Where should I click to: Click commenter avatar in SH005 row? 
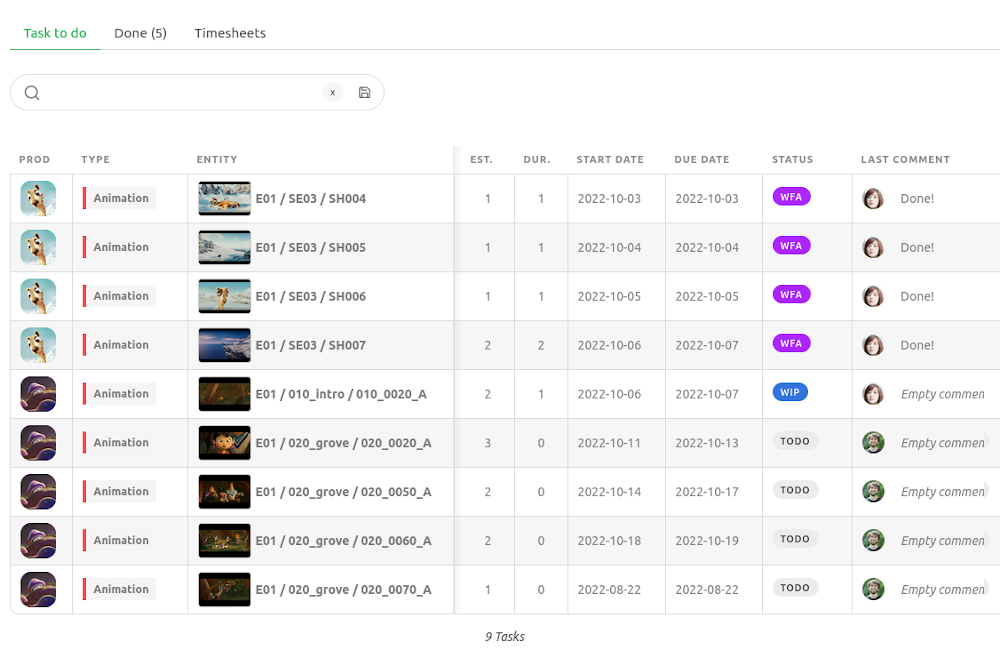click(873, 247)
